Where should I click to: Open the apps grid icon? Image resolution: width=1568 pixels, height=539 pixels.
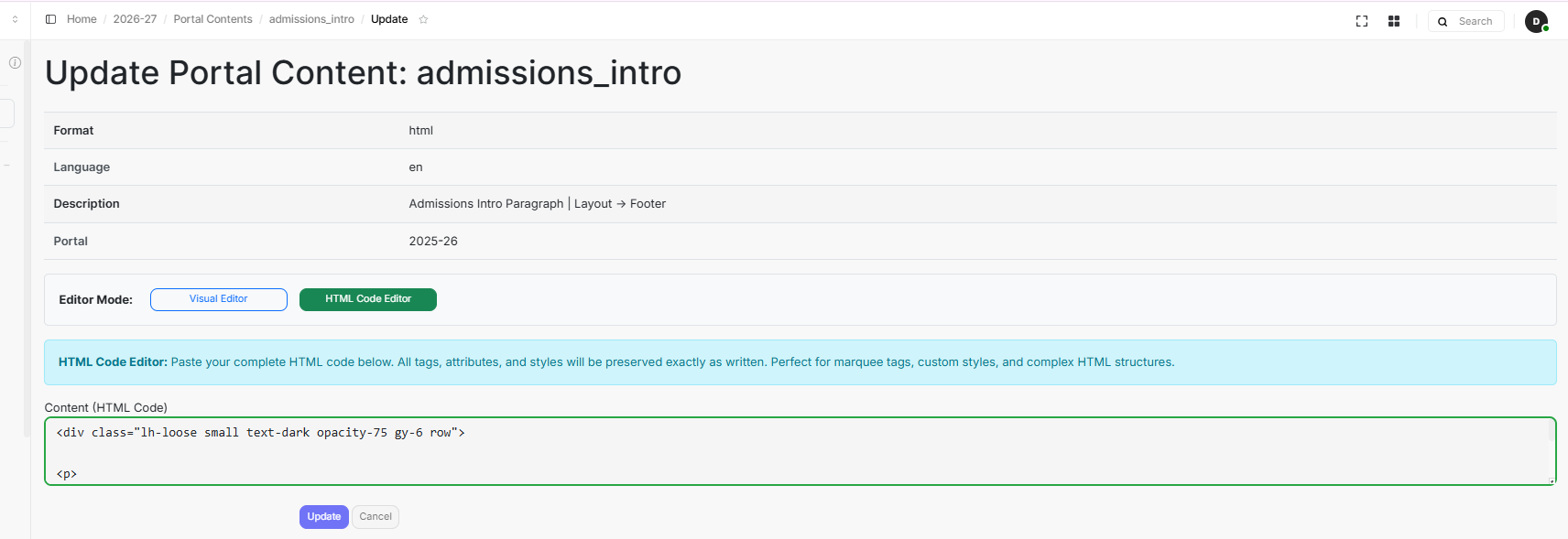[1393, 21]
